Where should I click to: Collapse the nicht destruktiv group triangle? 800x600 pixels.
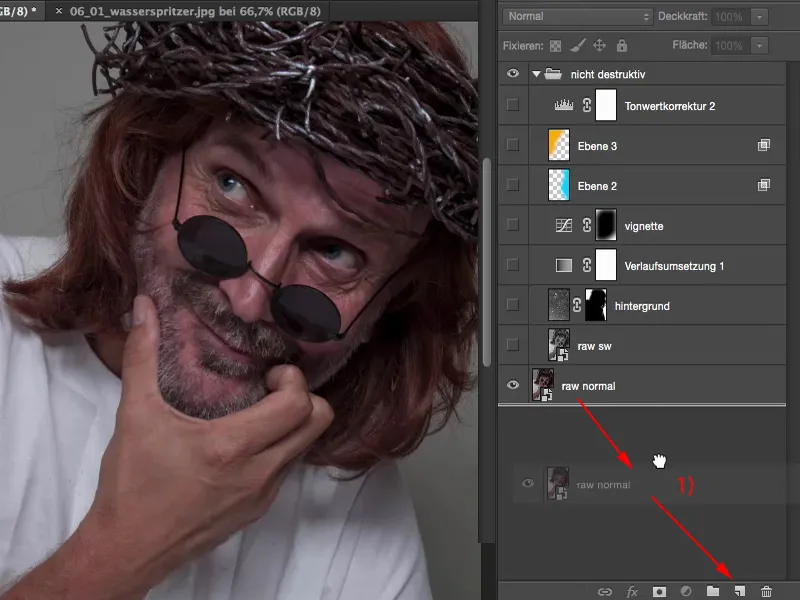tap(536, 74)
